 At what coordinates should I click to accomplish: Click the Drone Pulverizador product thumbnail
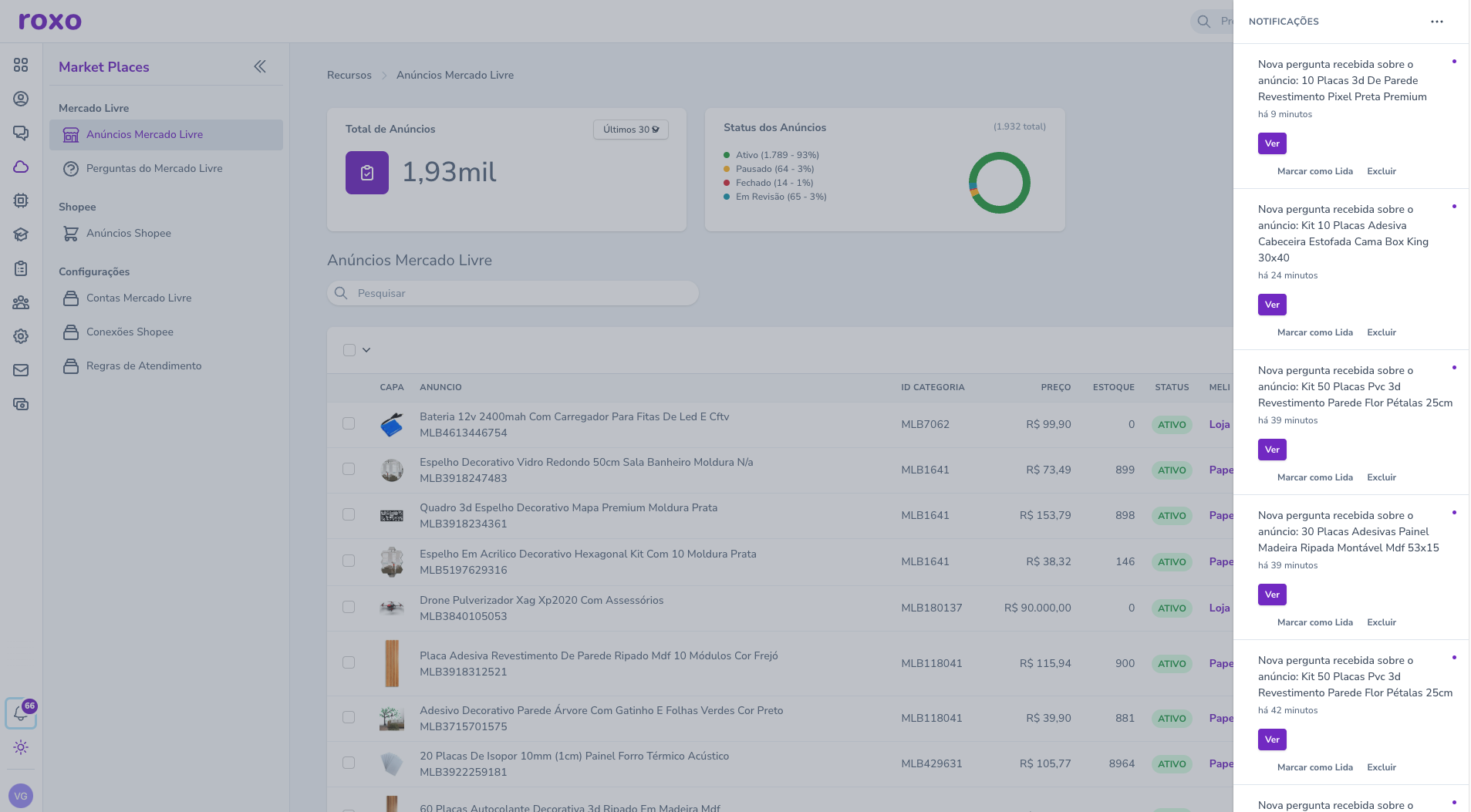pyautogui.click(x=392, y=608)
